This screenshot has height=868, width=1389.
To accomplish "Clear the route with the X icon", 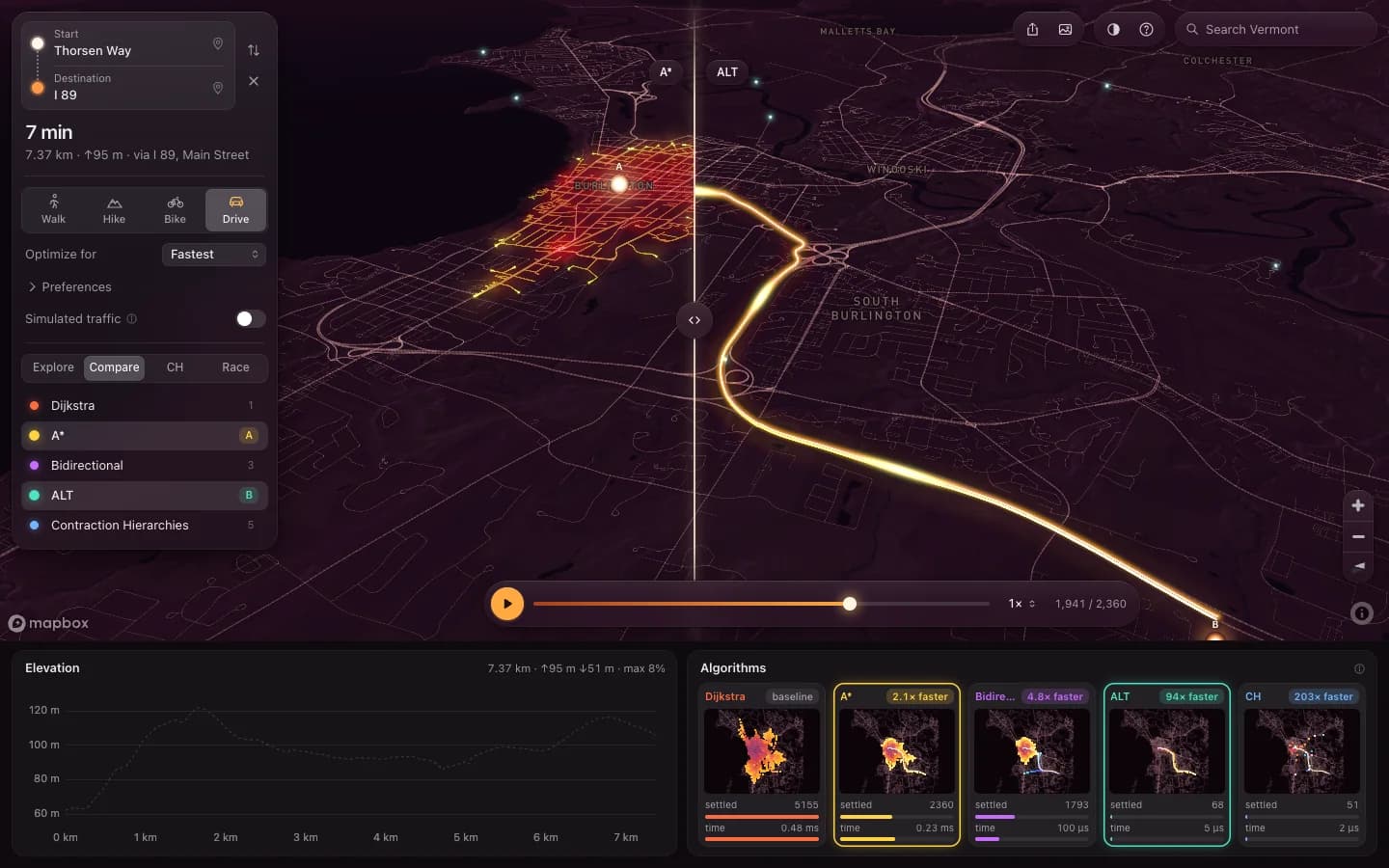I will click(x=254, y=81).
